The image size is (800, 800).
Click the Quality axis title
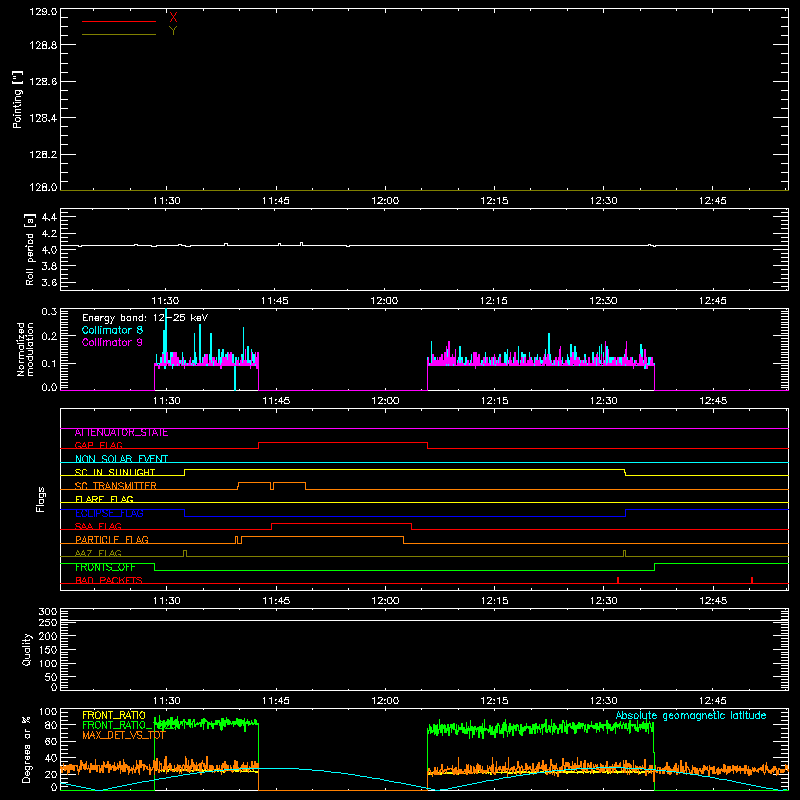click(27, 649)
